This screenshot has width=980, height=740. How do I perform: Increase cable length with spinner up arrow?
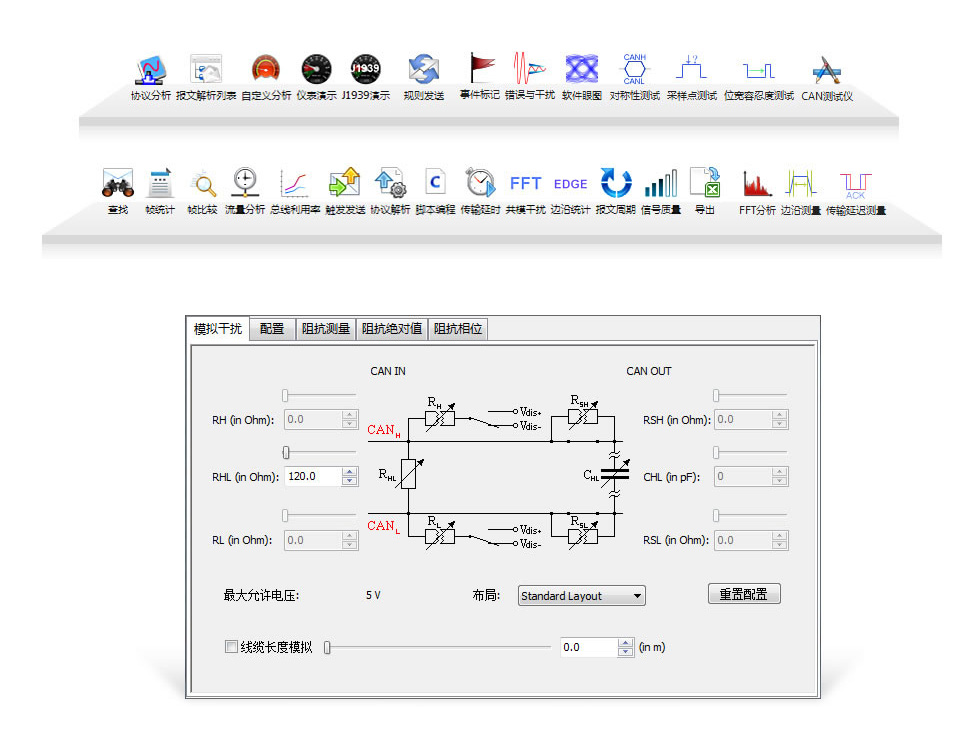[625, 643]
